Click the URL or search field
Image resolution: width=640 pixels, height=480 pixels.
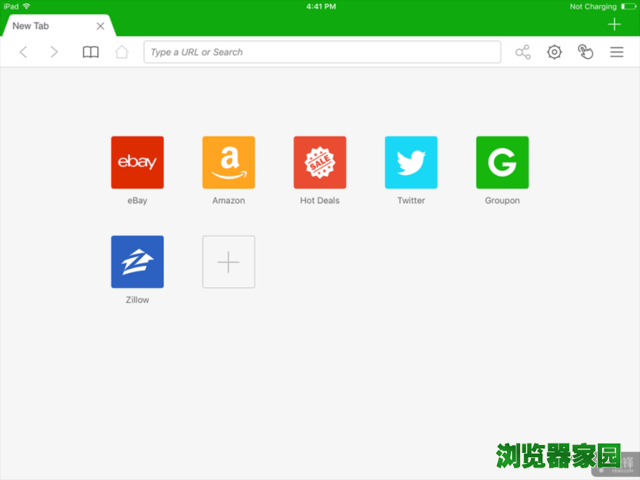pos(322,52)
